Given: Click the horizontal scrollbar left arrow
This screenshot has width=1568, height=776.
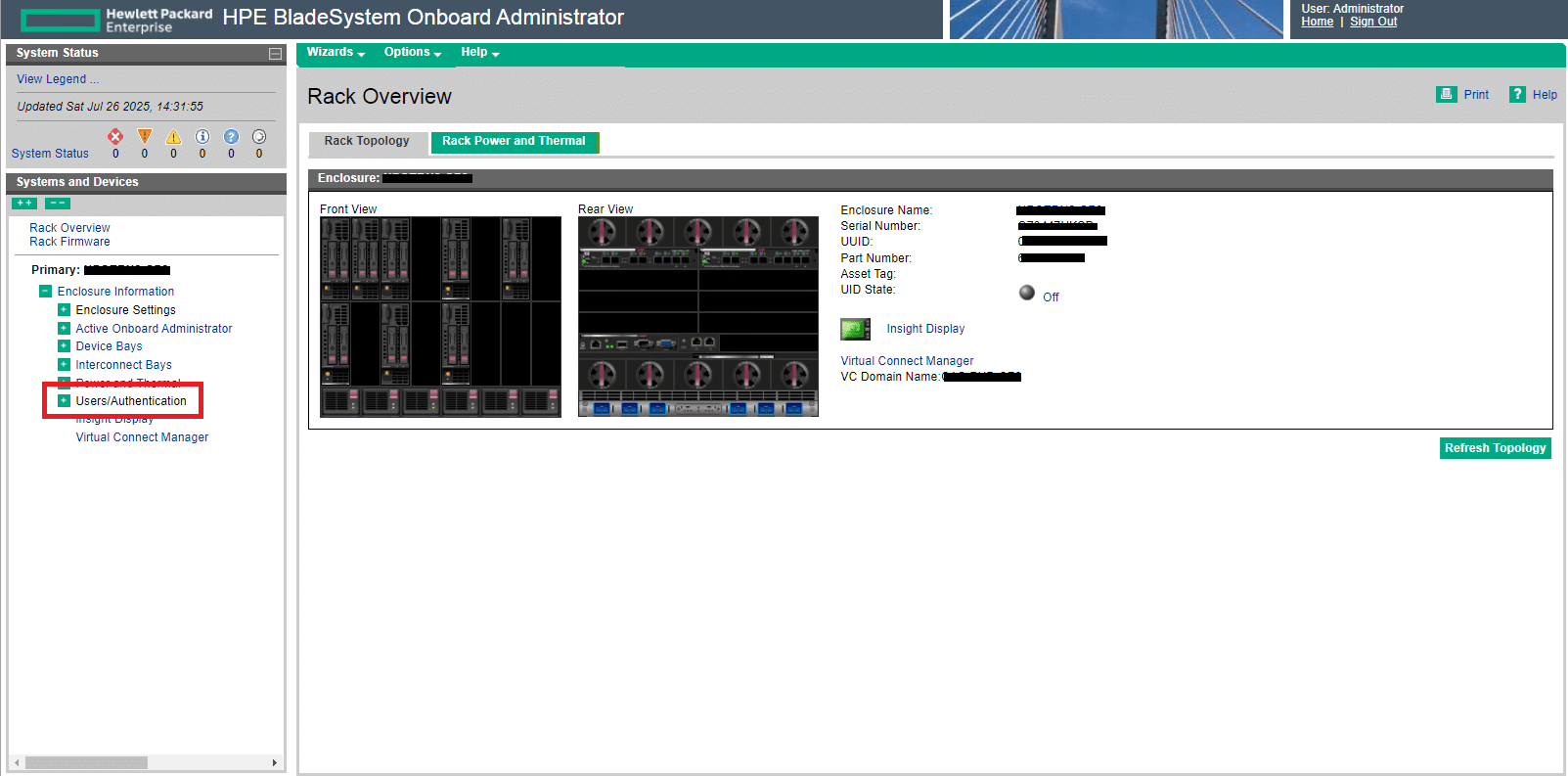Looking at the screenshot, I should coord(18,762).
